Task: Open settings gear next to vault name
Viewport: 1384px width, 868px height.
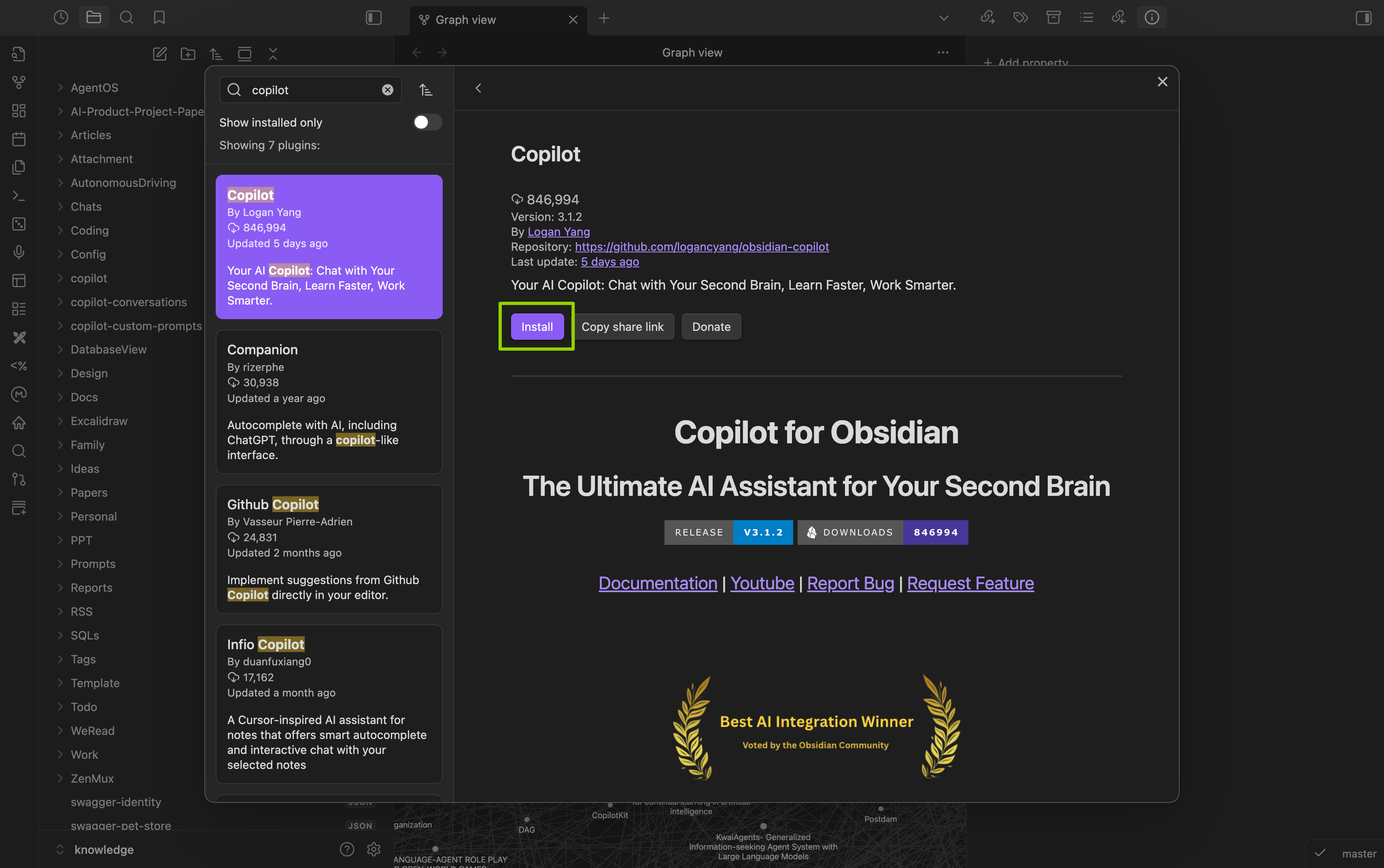Action: (x=374, y=849)
